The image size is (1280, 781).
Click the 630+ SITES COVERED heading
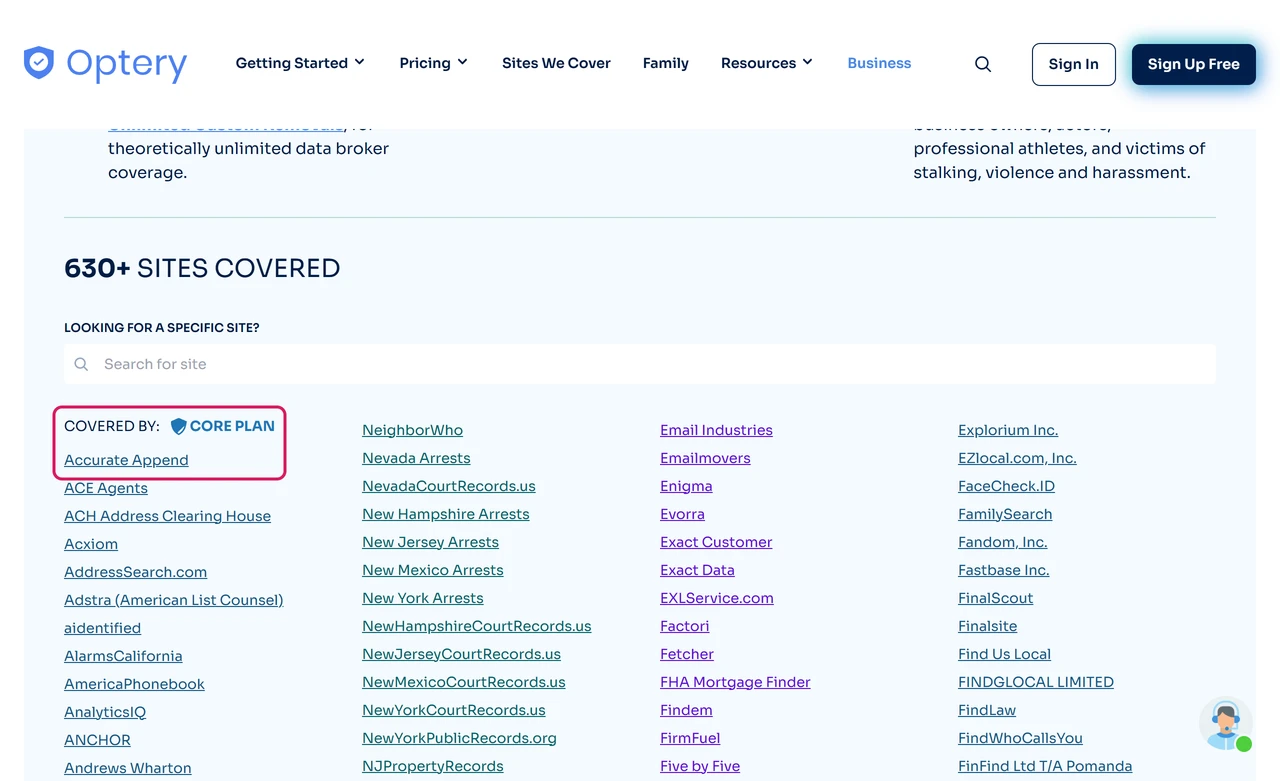pyautogui.click(x=202, y=268)
